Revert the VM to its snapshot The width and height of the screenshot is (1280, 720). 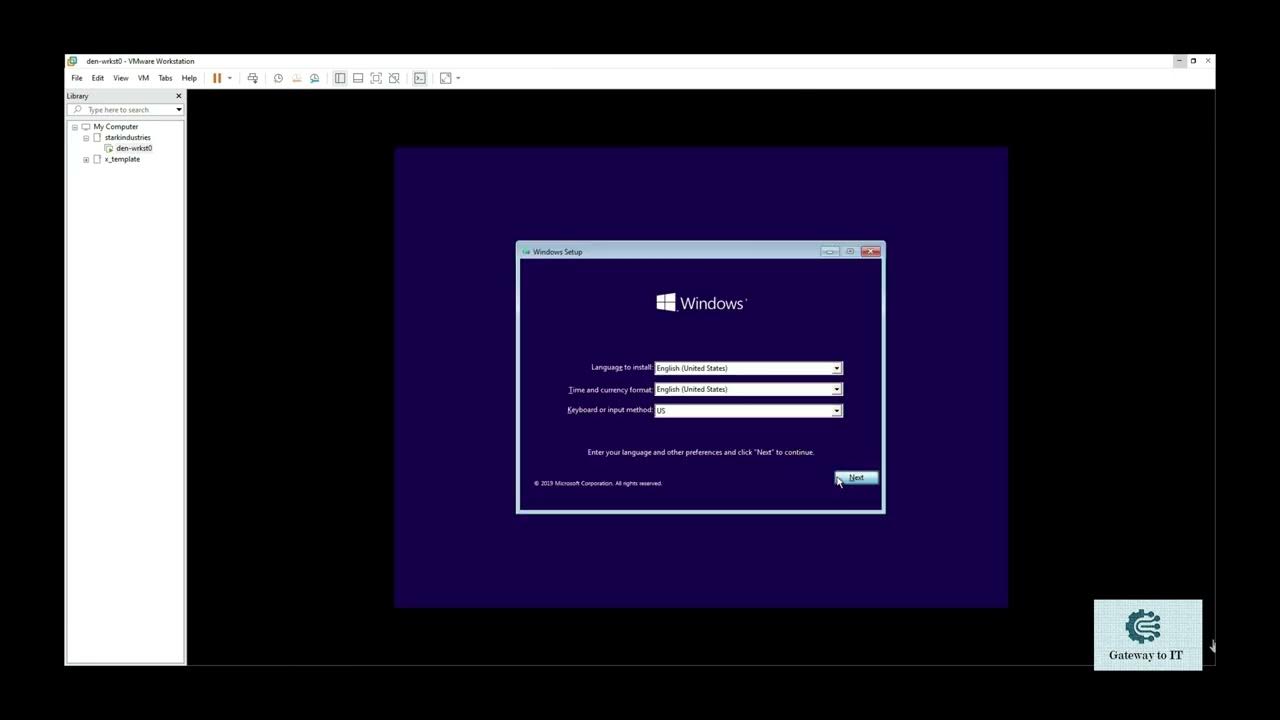click(x=296, y=78)
